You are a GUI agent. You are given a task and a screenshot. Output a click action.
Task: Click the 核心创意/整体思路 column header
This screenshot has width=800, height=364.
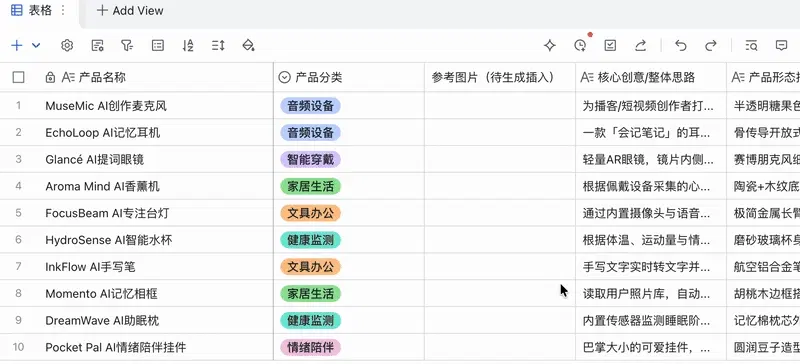click(651, 77)
